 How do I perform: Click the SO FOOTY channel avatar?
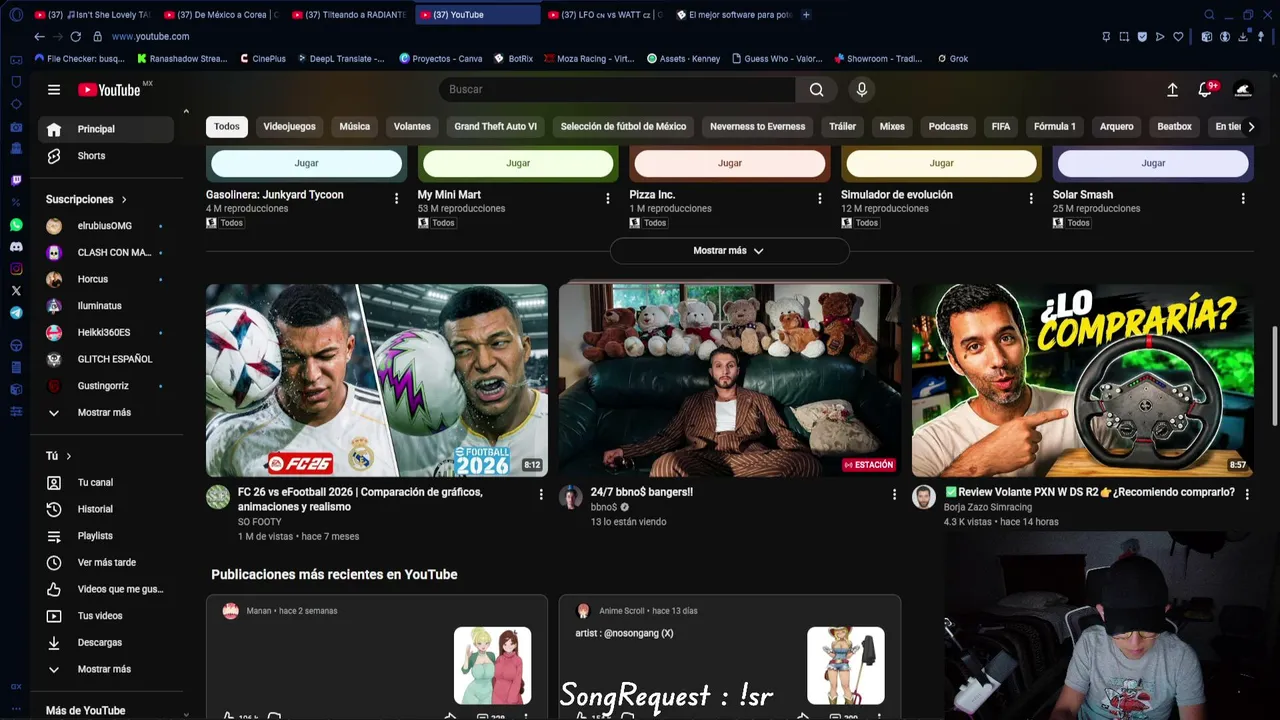click(218, 497)
